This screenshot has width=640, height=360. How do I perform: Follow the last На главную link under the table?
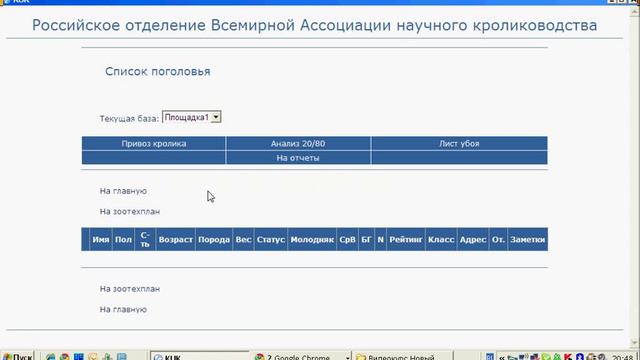(123, 309)
